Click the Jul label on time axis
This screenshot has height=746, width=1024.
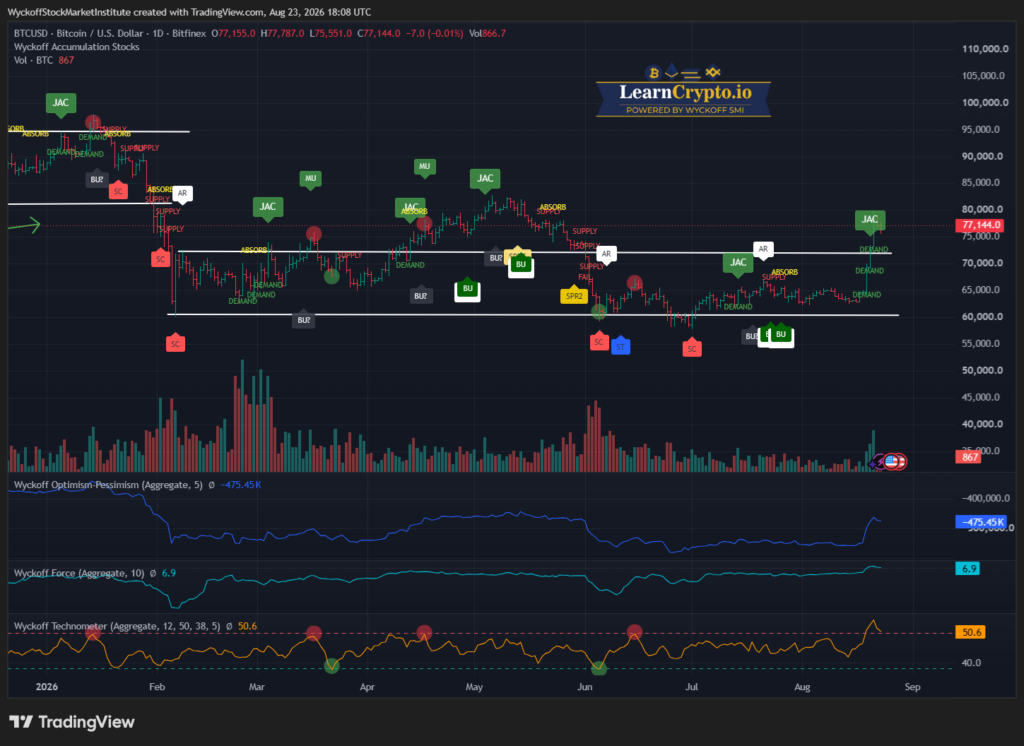(x=692, y=687)
